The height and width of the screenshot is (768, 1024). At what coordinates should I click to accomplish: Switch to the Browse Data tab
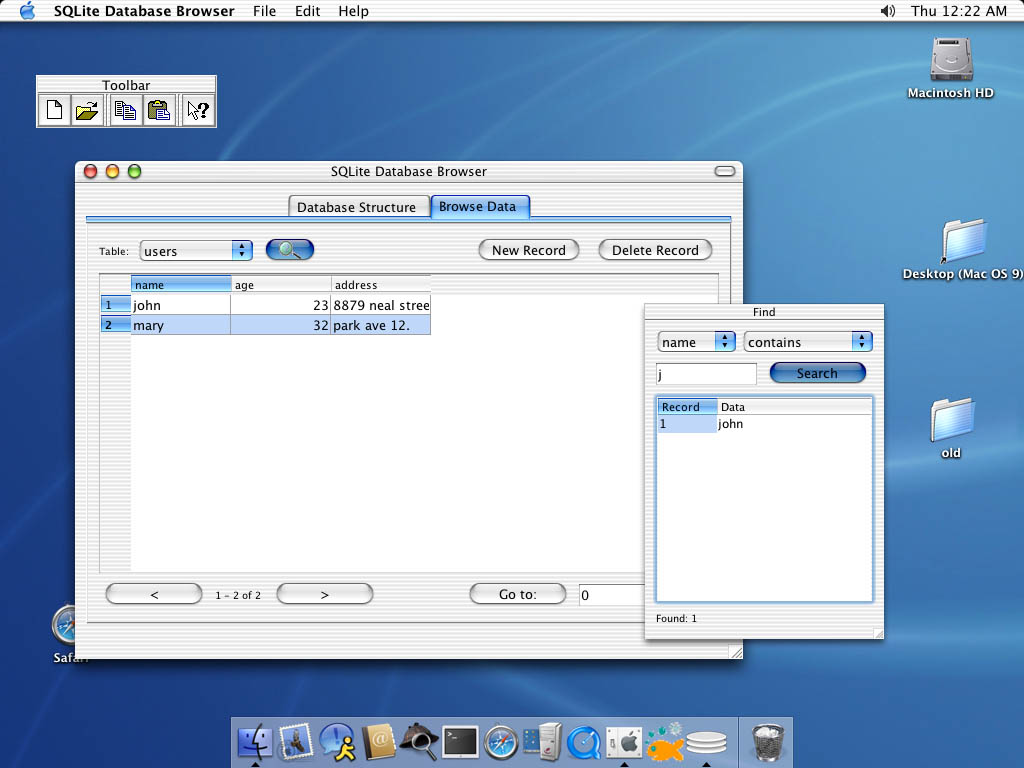[x=479, y=206]
